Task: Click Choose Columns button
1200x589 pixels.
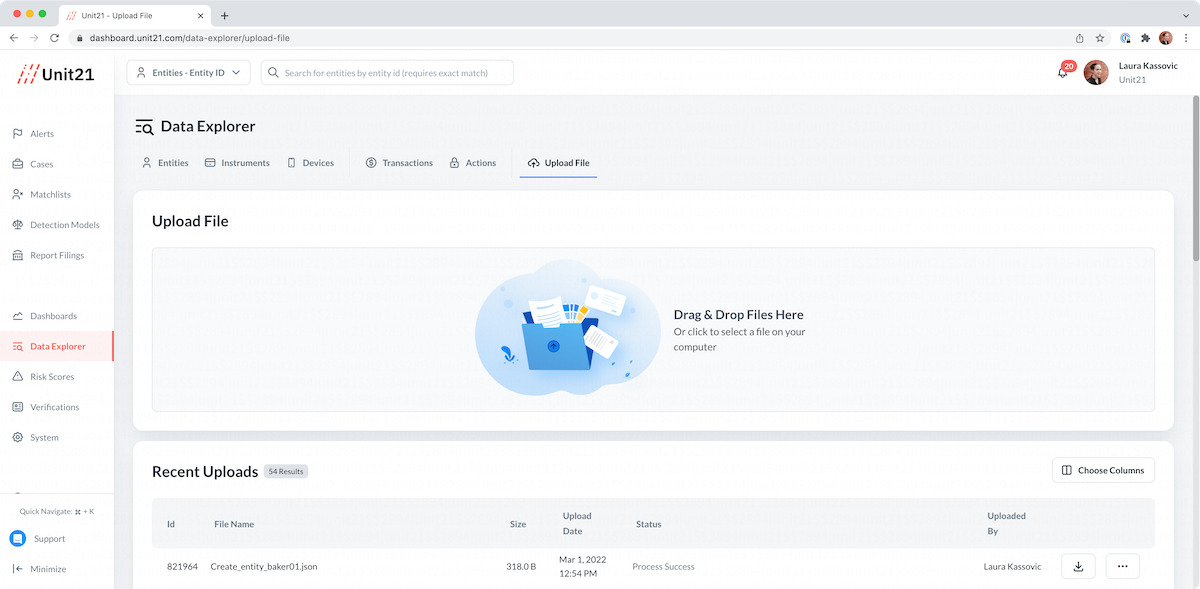Action: 1103,470
